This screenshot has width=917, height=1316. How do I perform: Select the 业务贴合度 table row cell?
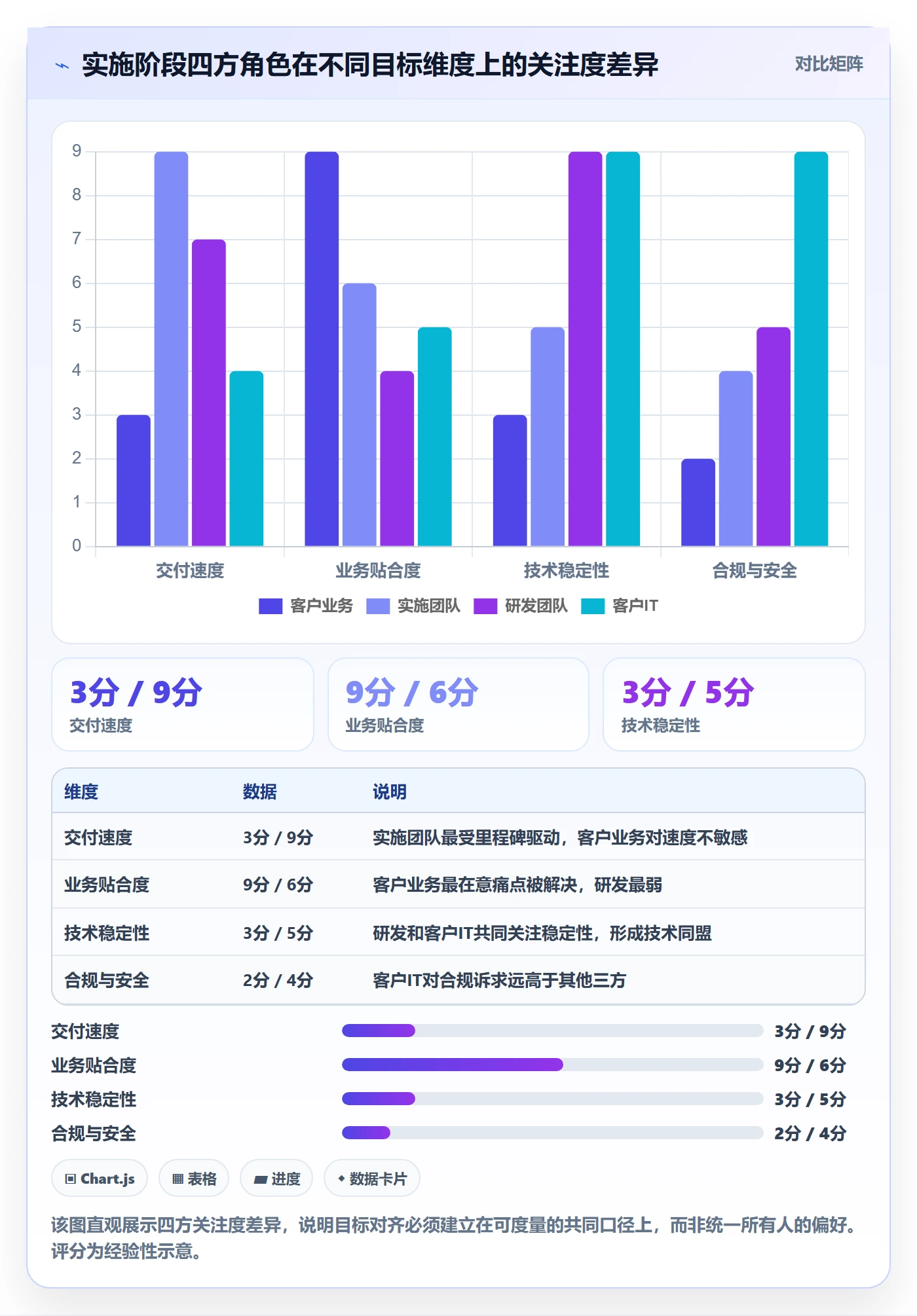pyautogui.click(x=107, y=885)
